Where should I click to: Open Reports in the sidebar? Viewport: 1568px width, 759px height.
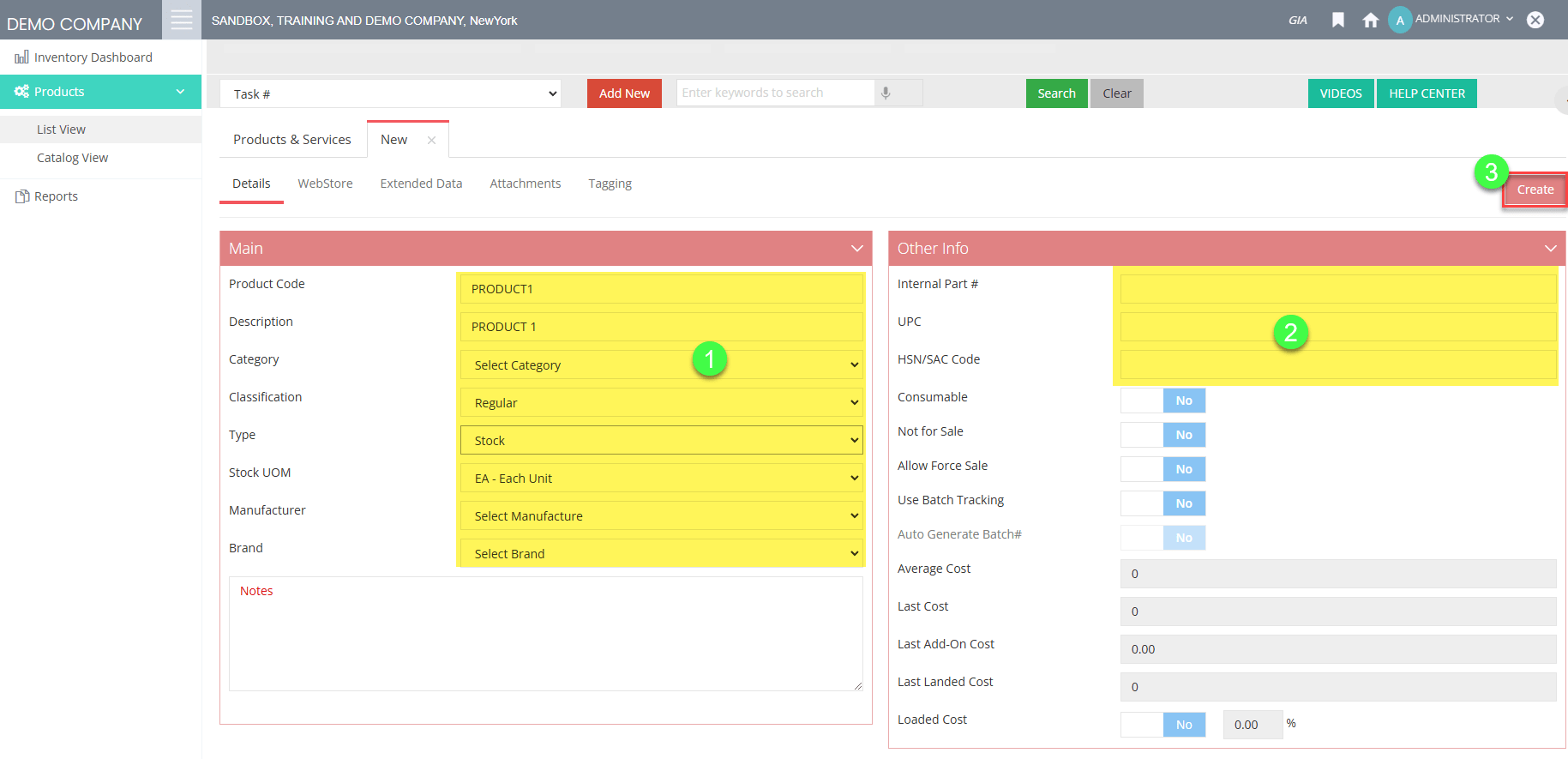coord(56,196)
